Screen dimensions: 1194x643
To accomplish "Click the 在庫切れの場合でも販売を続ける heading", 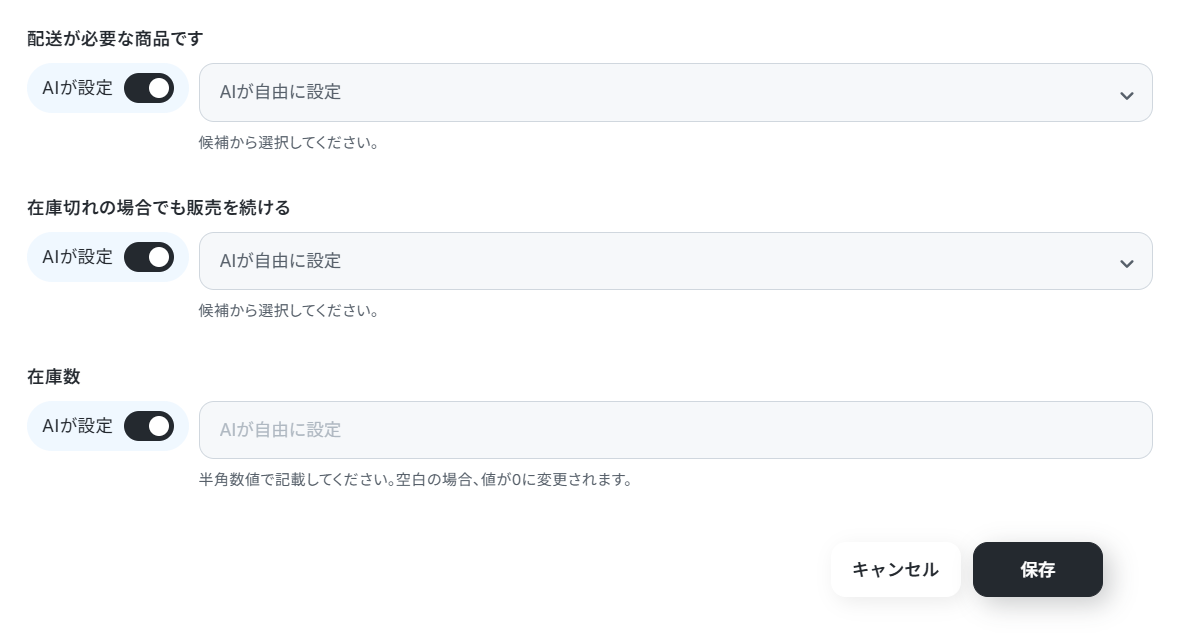I will [x=159, y=208].
